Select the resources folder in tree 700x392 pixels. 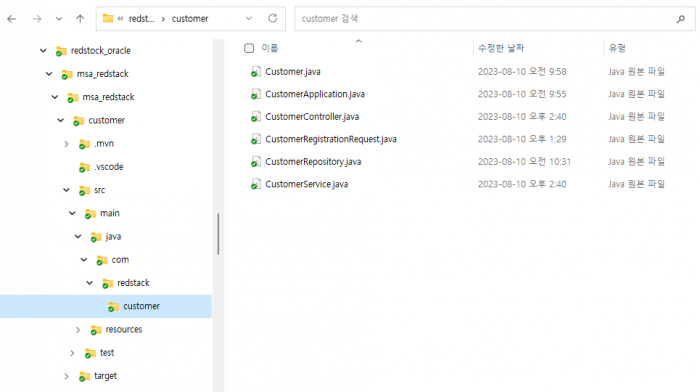click(124, 329)
